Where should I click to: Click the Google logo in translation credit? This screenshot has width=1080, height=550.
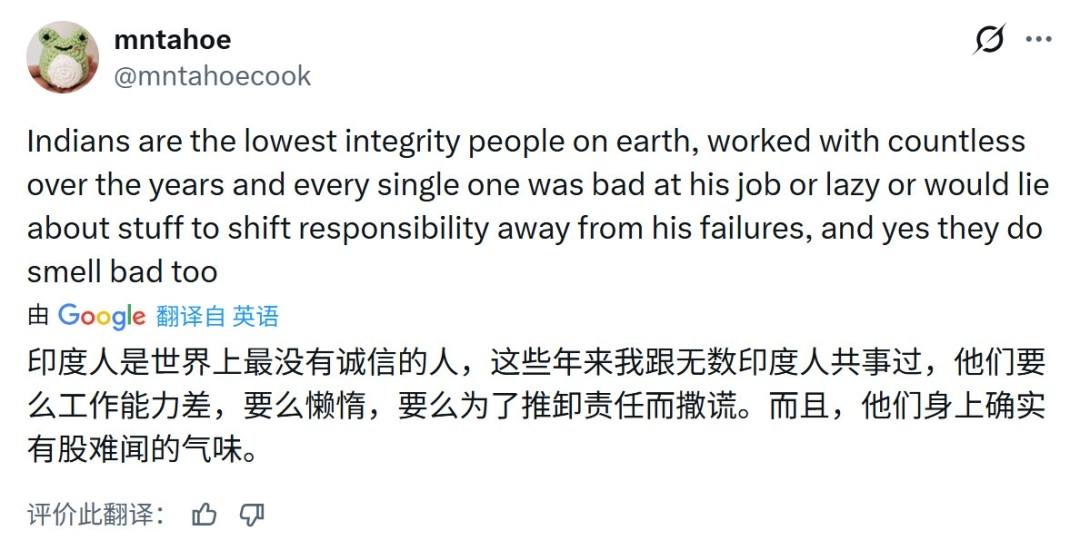[102, 316]
